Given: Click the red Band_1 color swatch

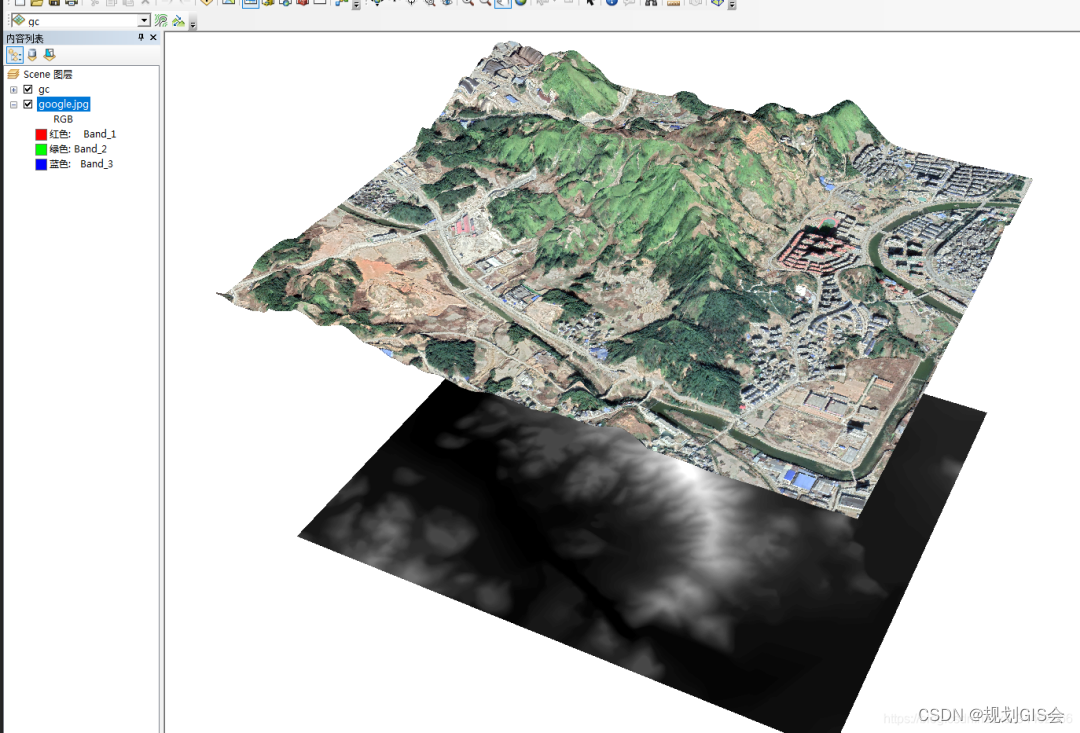Looking at the screenshot, I should coord(39,133).
